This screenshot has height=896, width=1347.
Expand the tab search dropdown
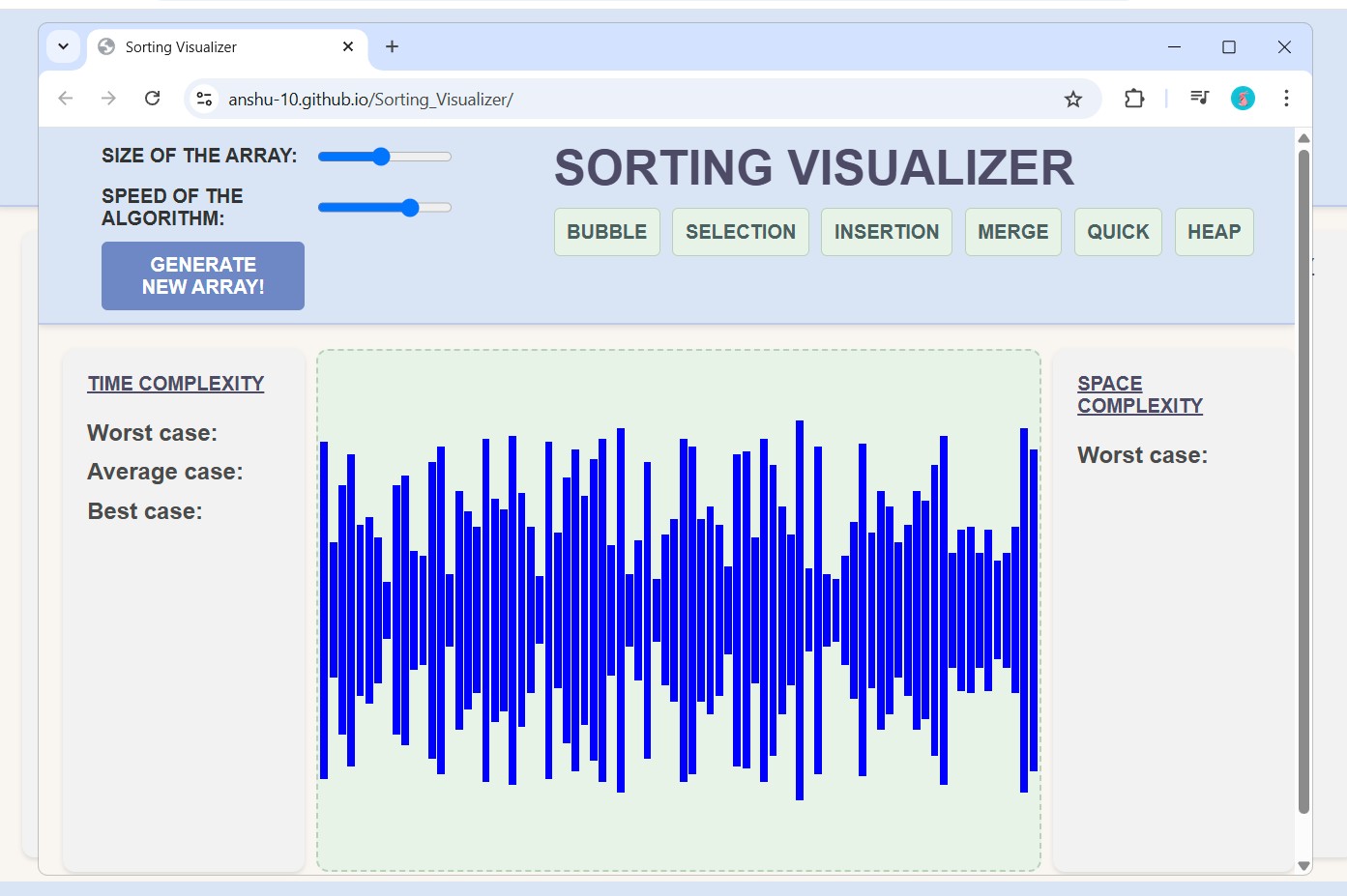coord(63,46)
